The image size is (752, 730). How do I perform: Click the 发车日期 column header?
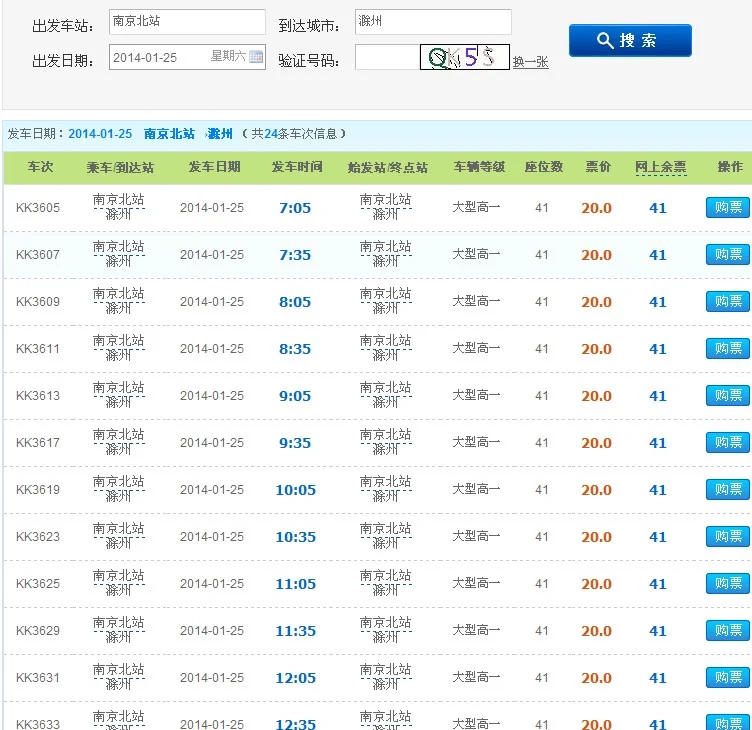[214, 167]
